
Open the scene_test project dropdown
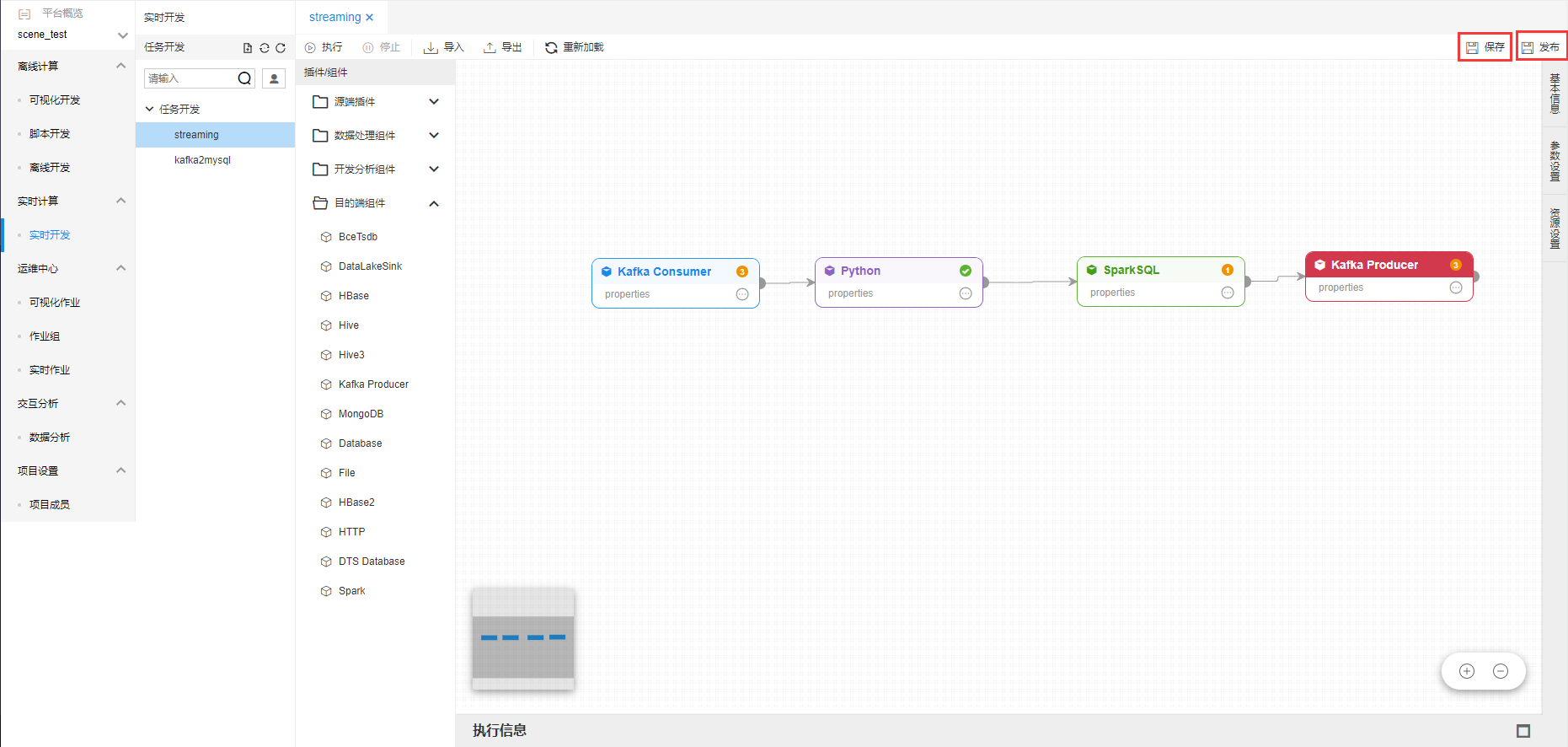(123, 35)
